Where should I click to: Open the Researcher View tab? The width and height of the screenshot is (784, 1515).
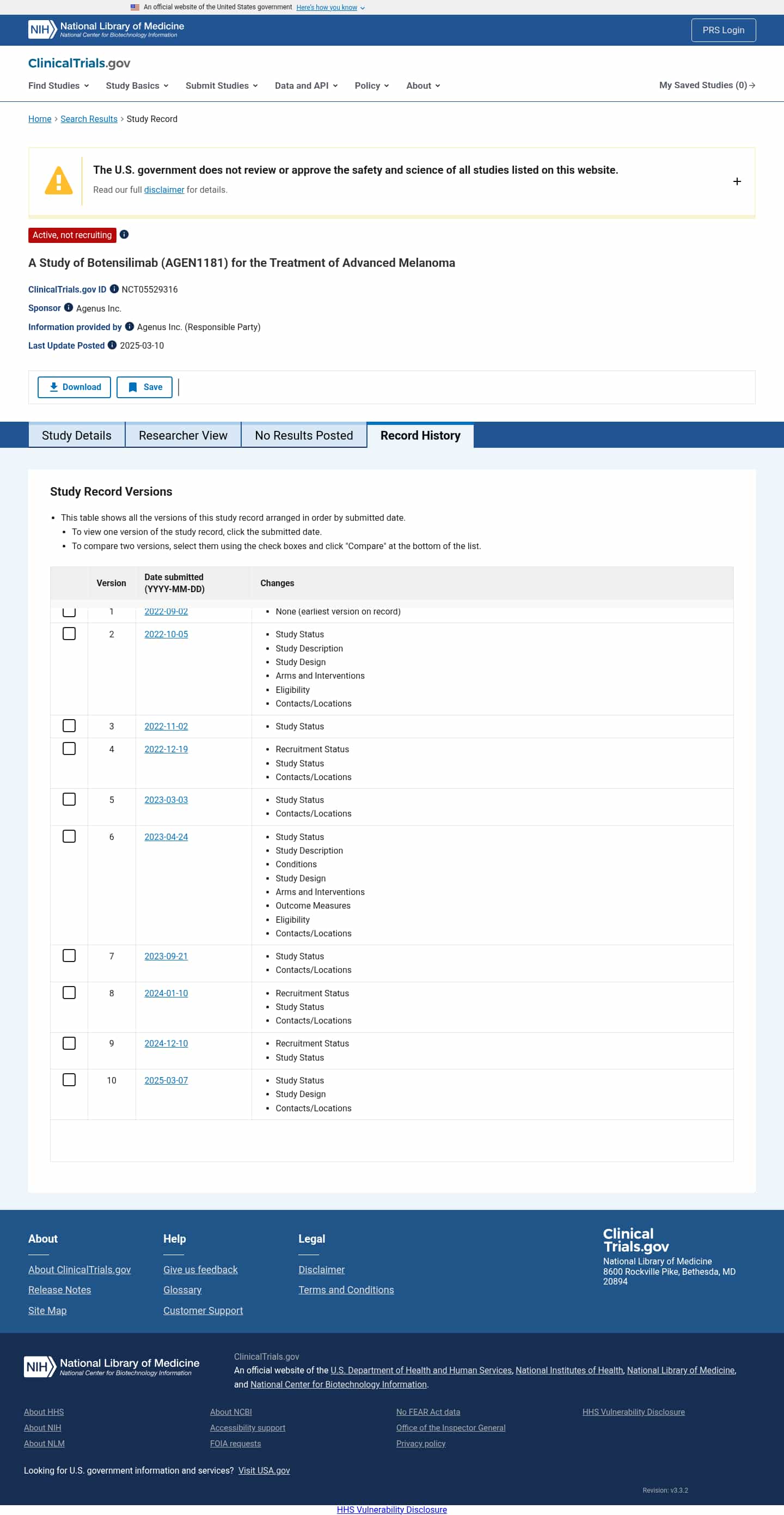[x=183, y=435]
